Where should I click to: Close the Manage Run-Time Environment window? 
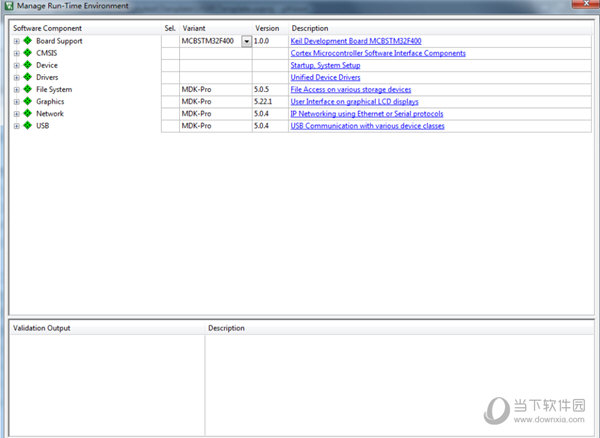[585, 3]
